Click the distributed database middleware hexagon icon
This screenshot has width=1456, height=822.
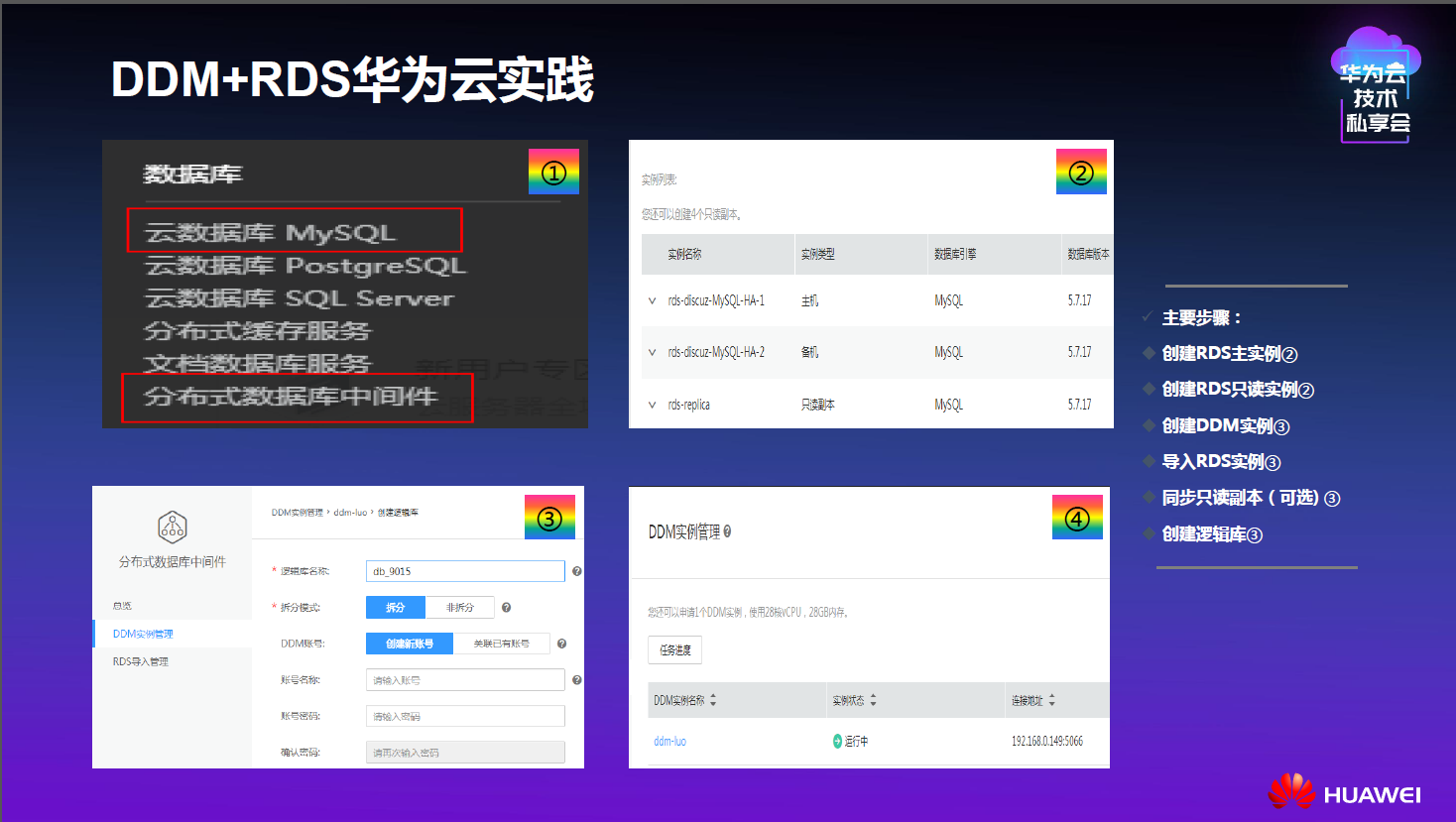tap(173, 527)
